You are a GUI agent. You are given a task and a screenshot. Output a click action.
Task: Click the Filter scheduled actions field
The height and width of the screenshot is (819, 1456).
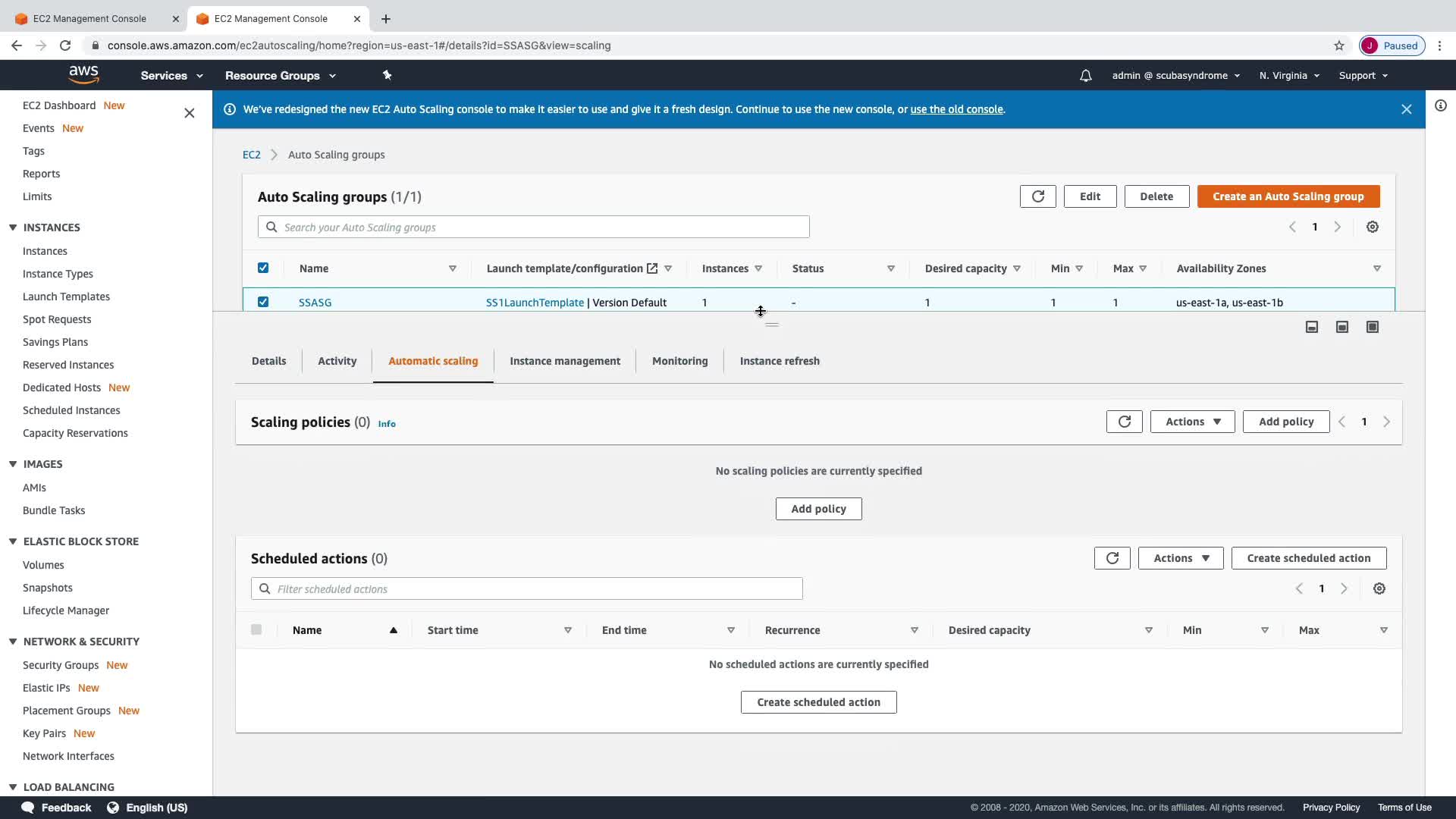click(531, 589)
